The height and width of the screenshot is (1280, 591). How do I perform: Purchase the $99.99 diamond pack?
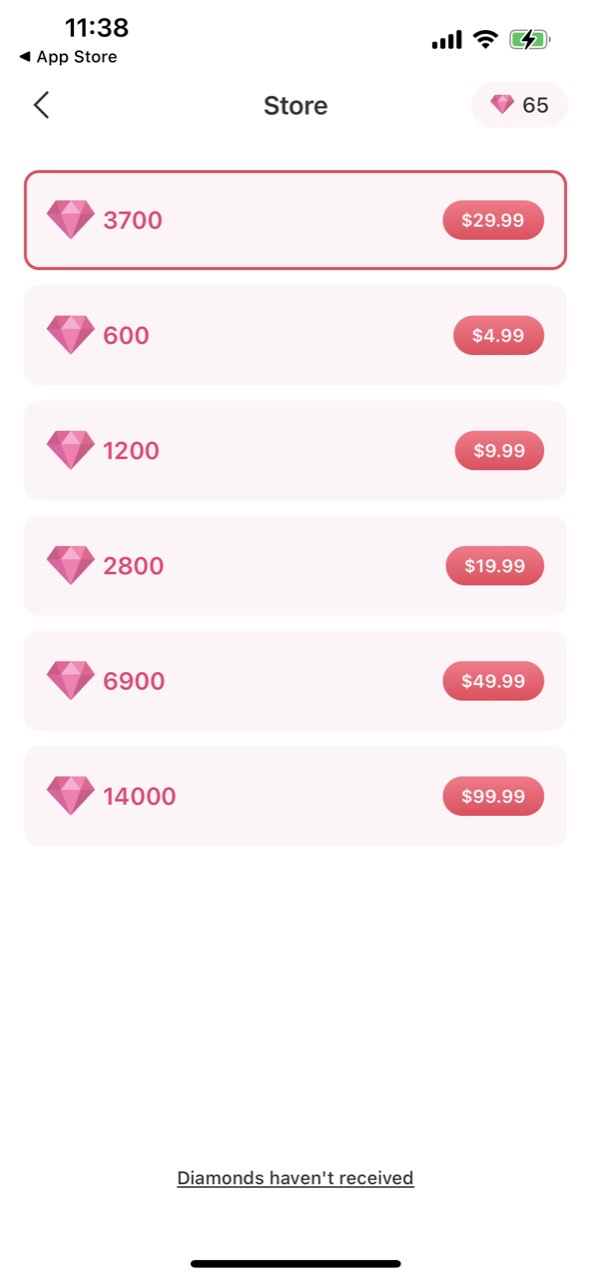pyautogui.click(x=493, y=796)
